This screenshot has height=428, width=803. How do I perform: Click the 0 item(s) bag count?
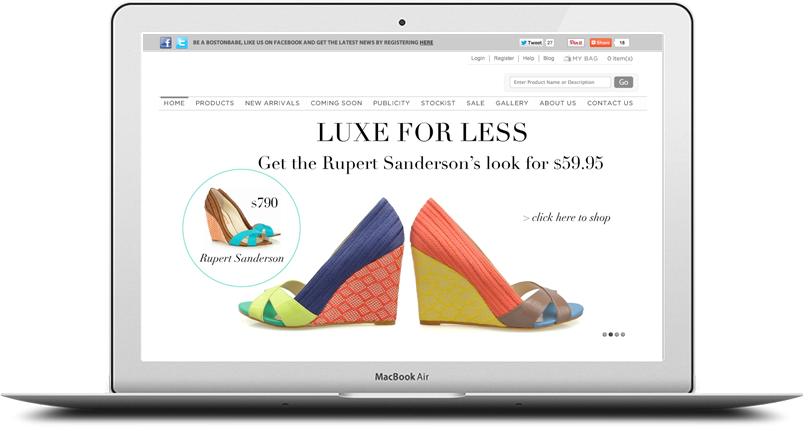point(620,59)
